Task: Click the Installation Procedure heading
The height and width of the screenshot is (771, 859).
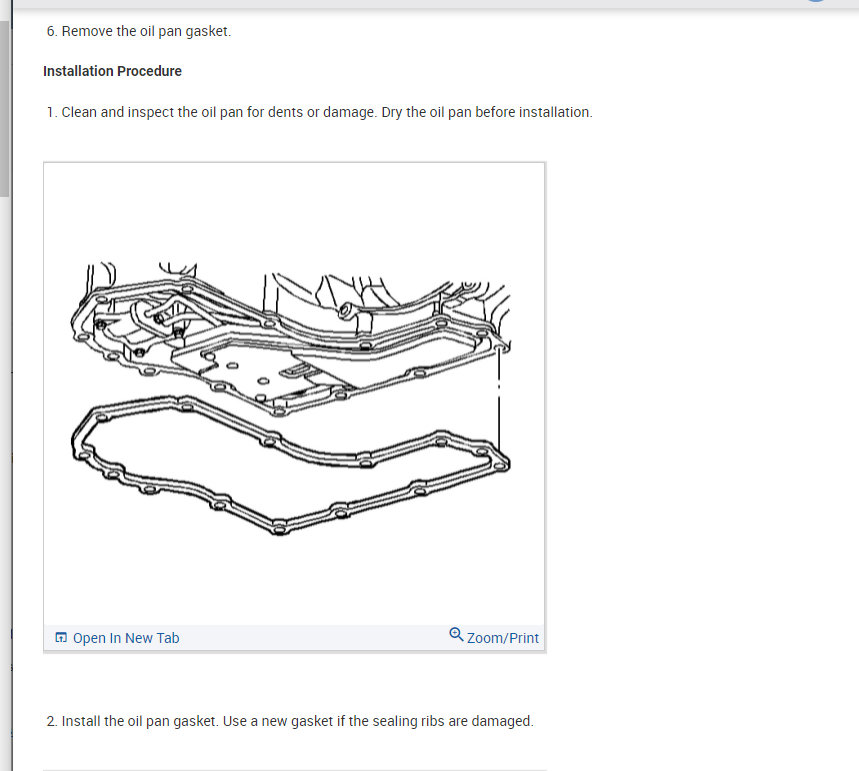Action: [112, 71]
